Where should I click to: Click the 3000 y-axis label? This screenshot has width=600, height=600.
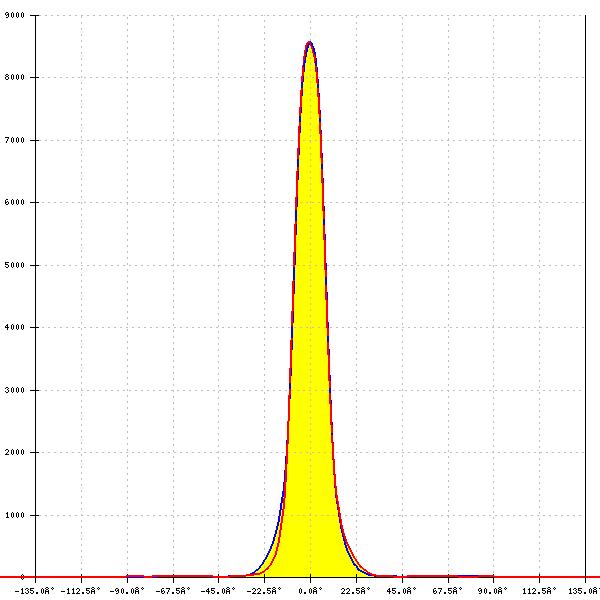pyautogui.click(x=15, y=390)
